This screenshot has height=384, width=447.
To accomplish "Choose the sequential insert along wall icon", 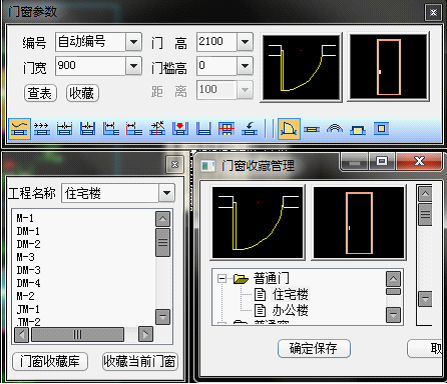I will tap(42, 129).
